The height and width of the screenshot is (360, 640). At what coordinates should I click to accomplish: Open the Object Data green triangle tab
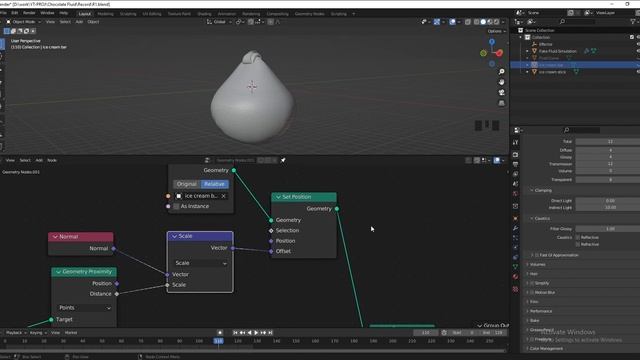pos(516,267)
